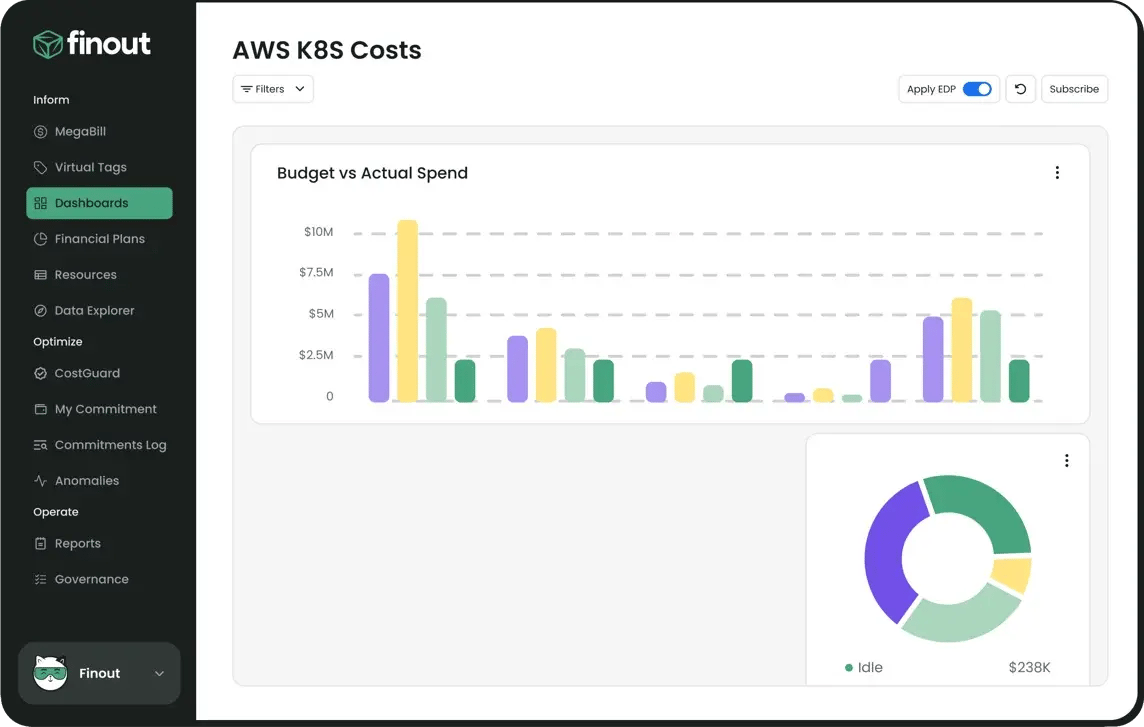
Task: Click the My Commitment icon
Action: pos(40,409)
